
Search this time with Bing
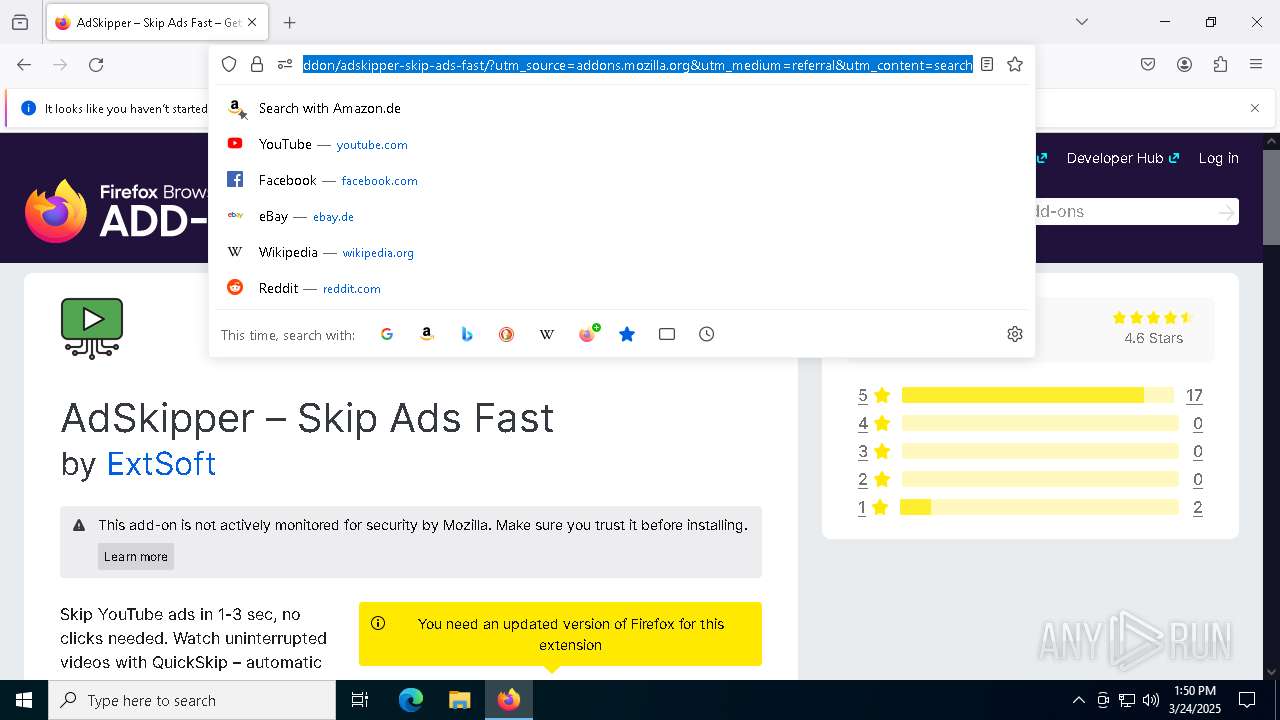pyautogui.click(x=467, y=334)
